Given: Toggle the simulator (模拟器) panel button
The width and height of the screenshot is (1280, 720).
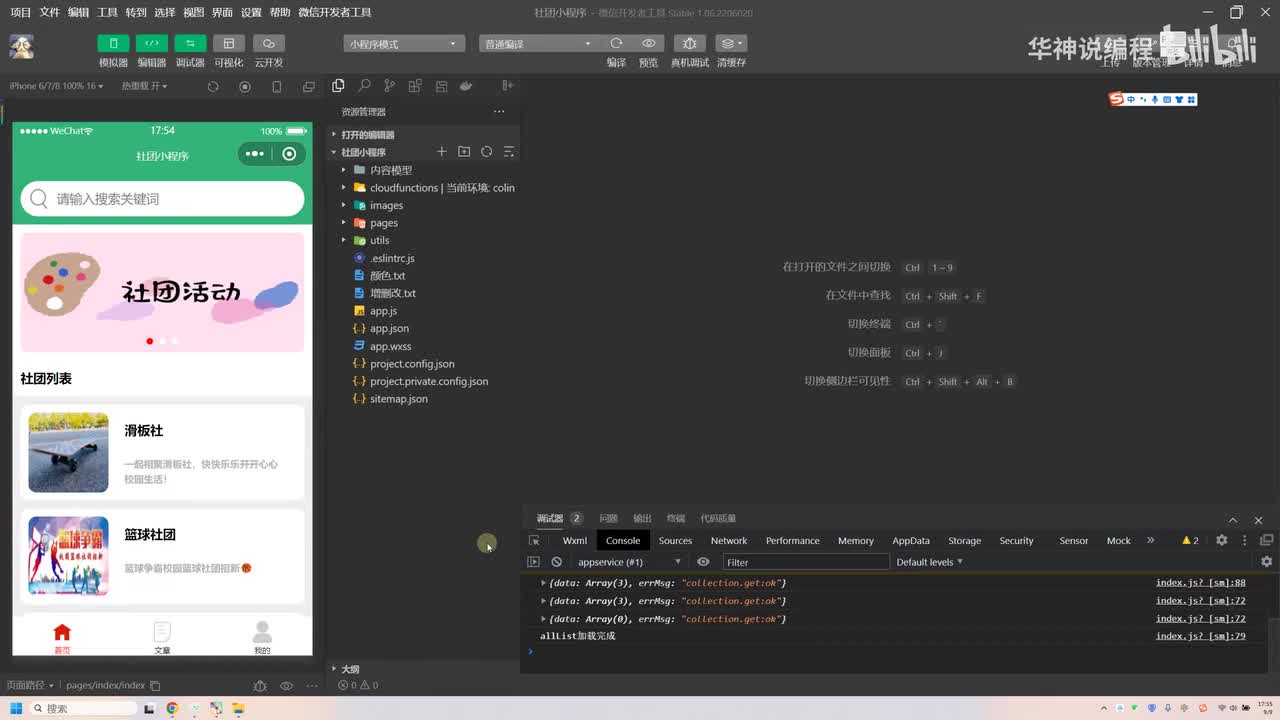Looking at the screenshot, I should tap(113, 43).
